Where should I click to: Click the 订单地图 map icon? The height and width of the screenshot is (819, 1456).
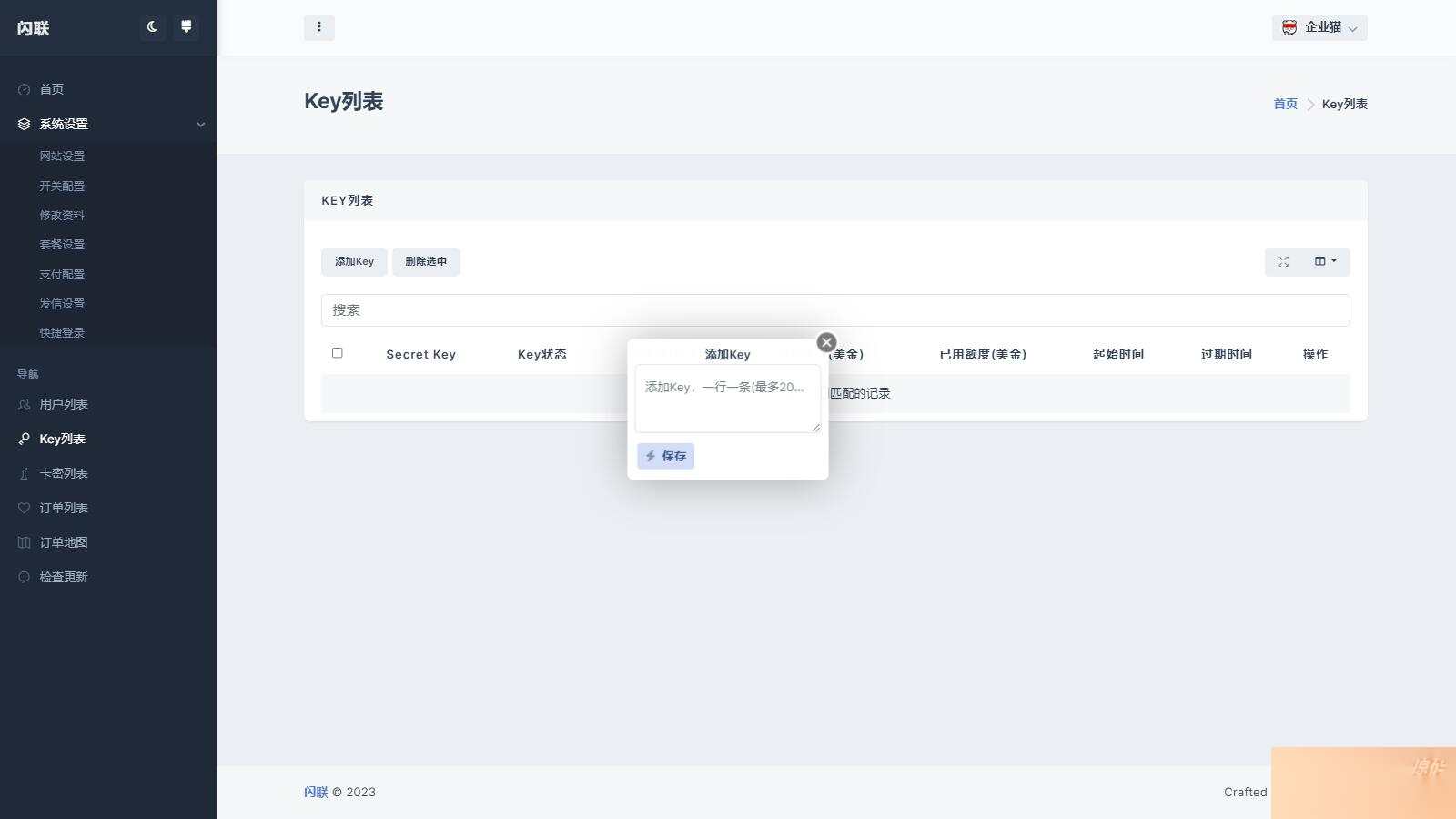25,542
